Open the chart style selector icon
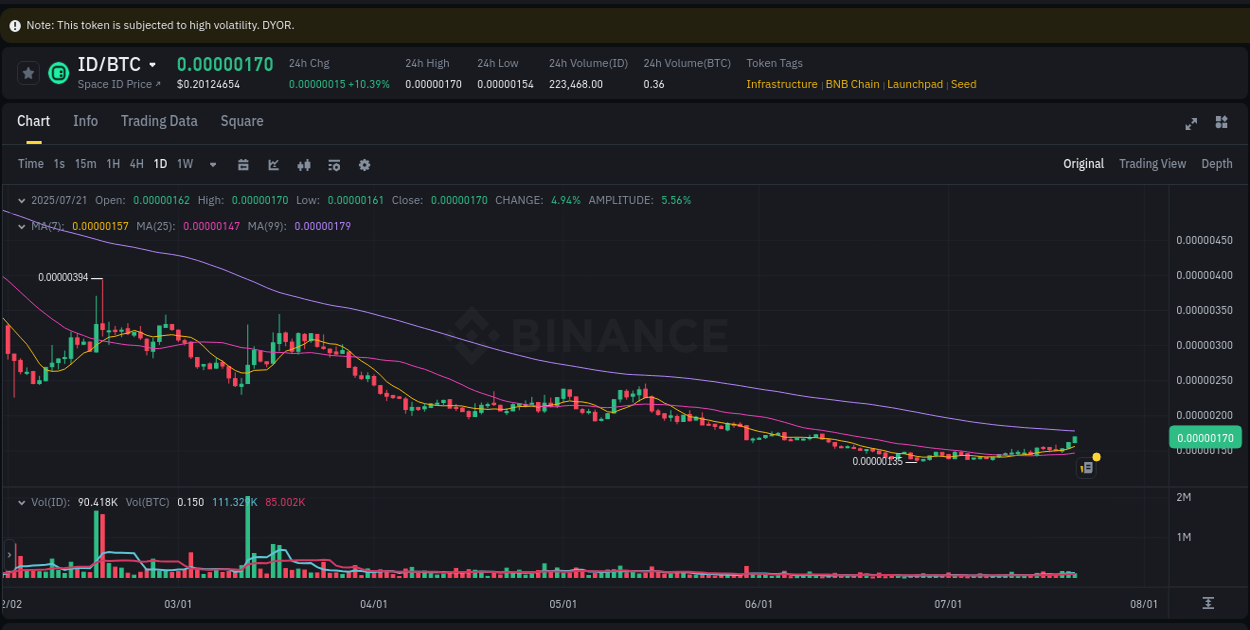1250x630 pixels. click(273, 164)
